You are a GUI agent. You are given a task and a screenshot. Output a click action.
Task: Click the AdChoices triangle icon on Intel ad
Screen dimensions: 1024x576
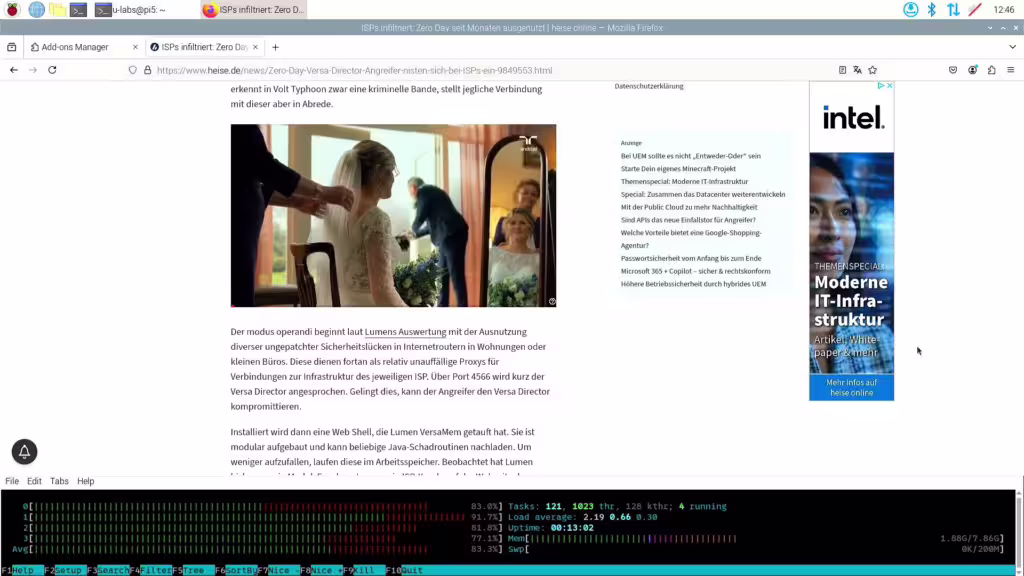(x=880, y=86)
